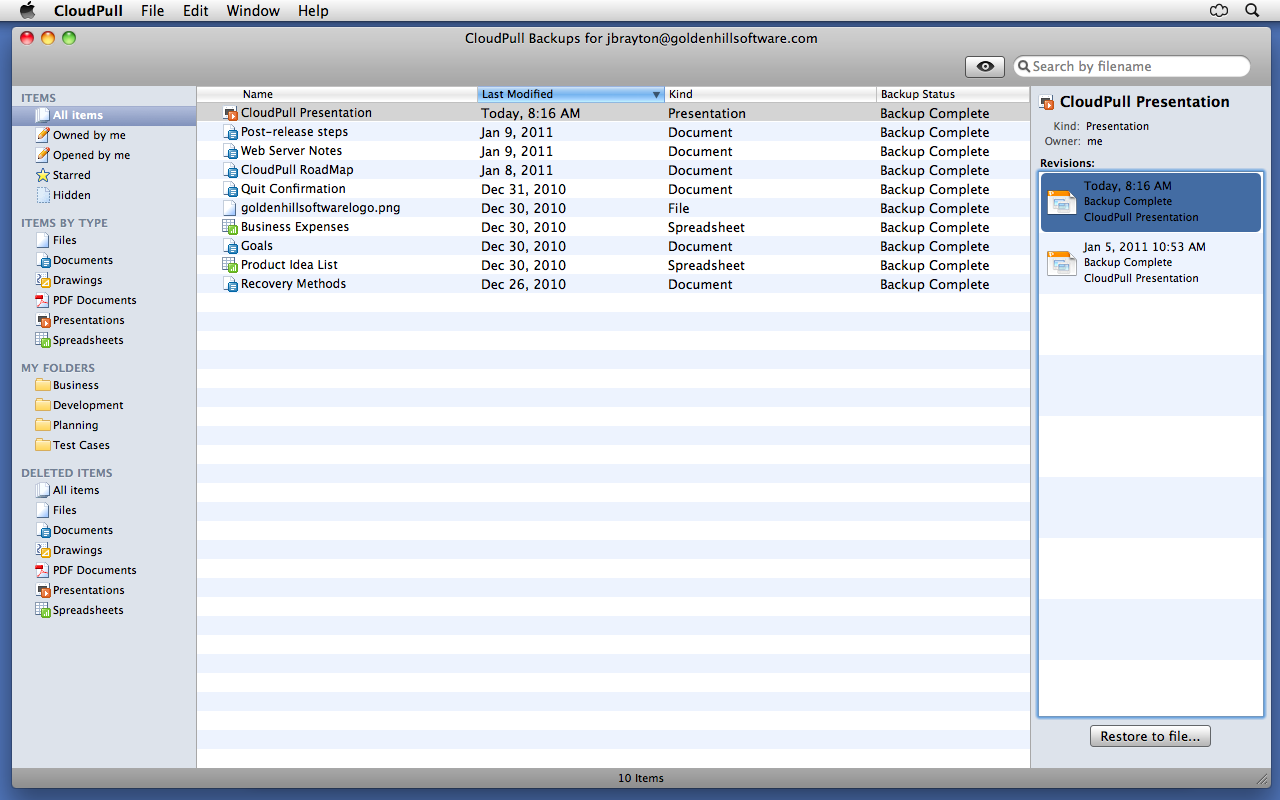Open the File menu
The image size is (1280, 800).
click(x=152, y=11)
